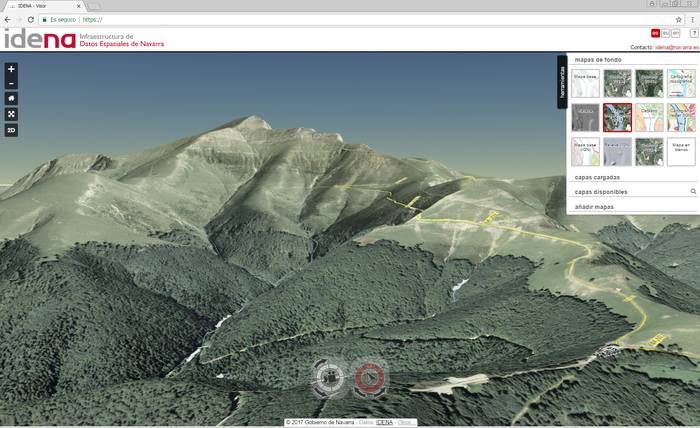700x428 pixels.
Task: Click the camera tilt control wheel
Action: pos(329,378)
